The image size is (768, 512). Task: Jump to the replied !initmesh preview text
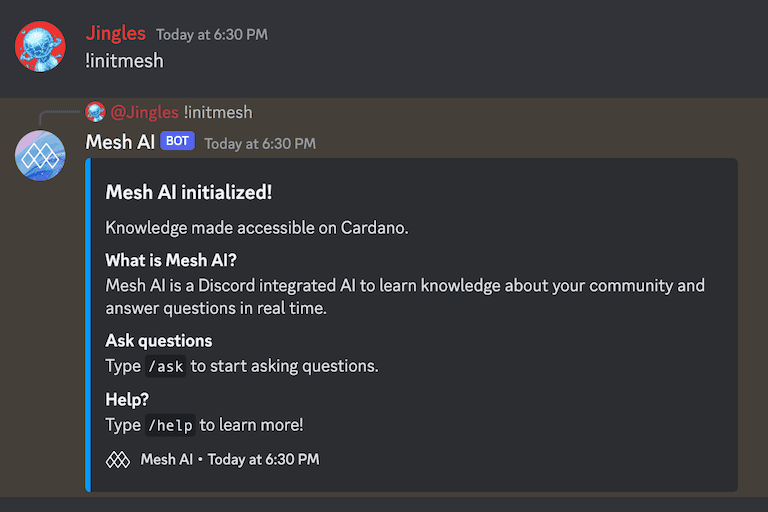pyautogui.click(x=218, y=112)
